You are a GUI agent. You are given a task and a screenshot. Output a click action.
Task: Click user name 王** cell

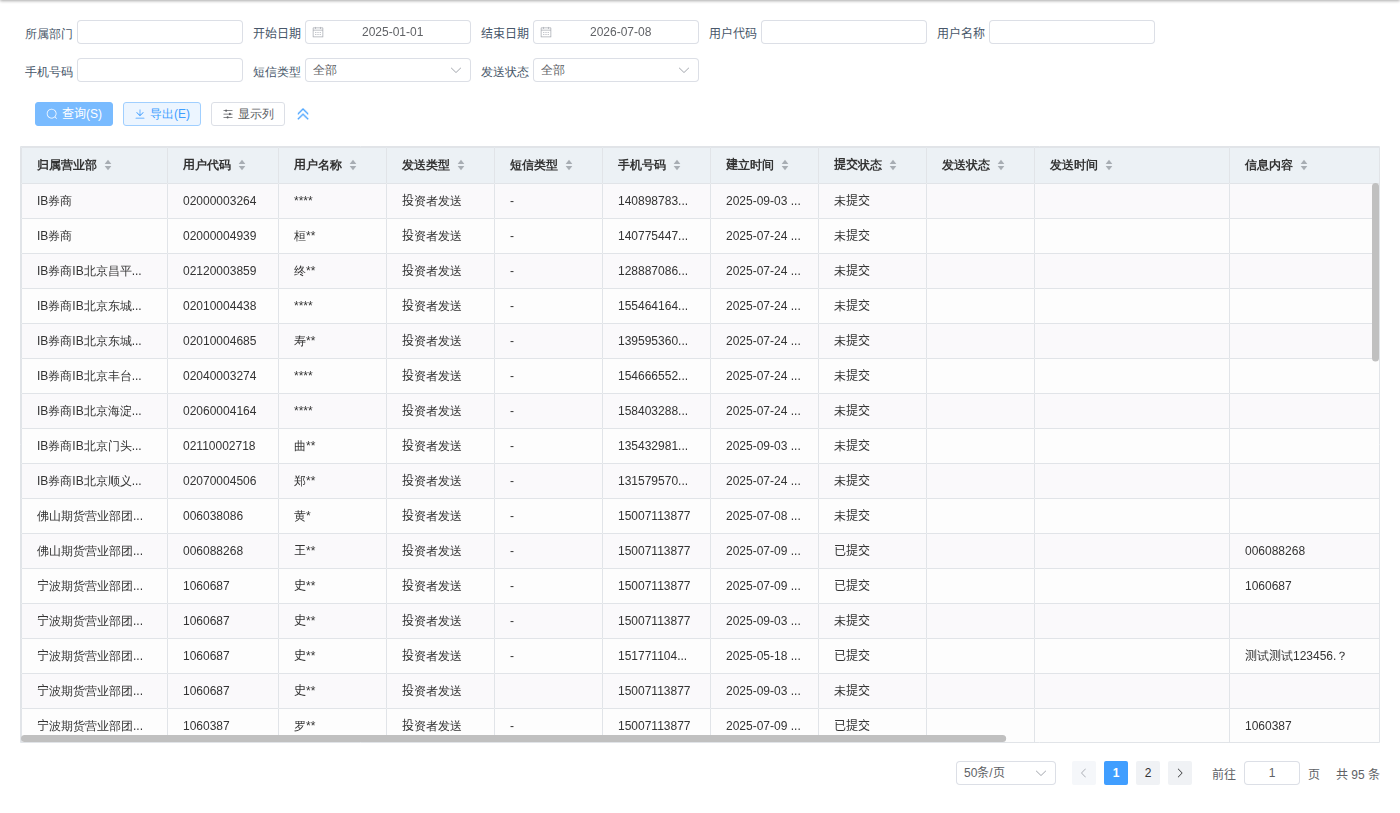click(333, 551)
